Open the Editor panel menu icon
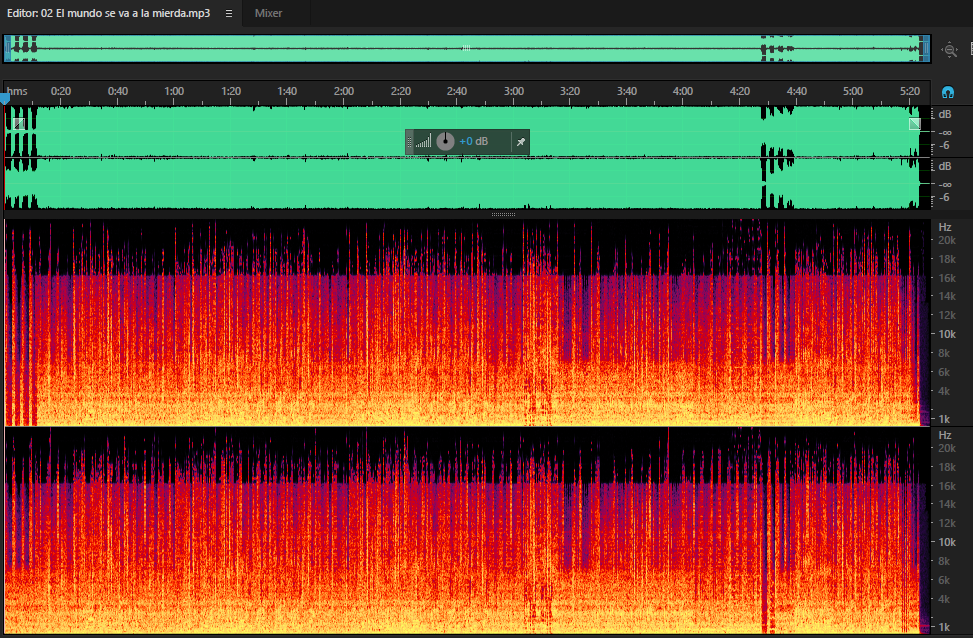This screenshot has width=973, height=638. point(228,13)
